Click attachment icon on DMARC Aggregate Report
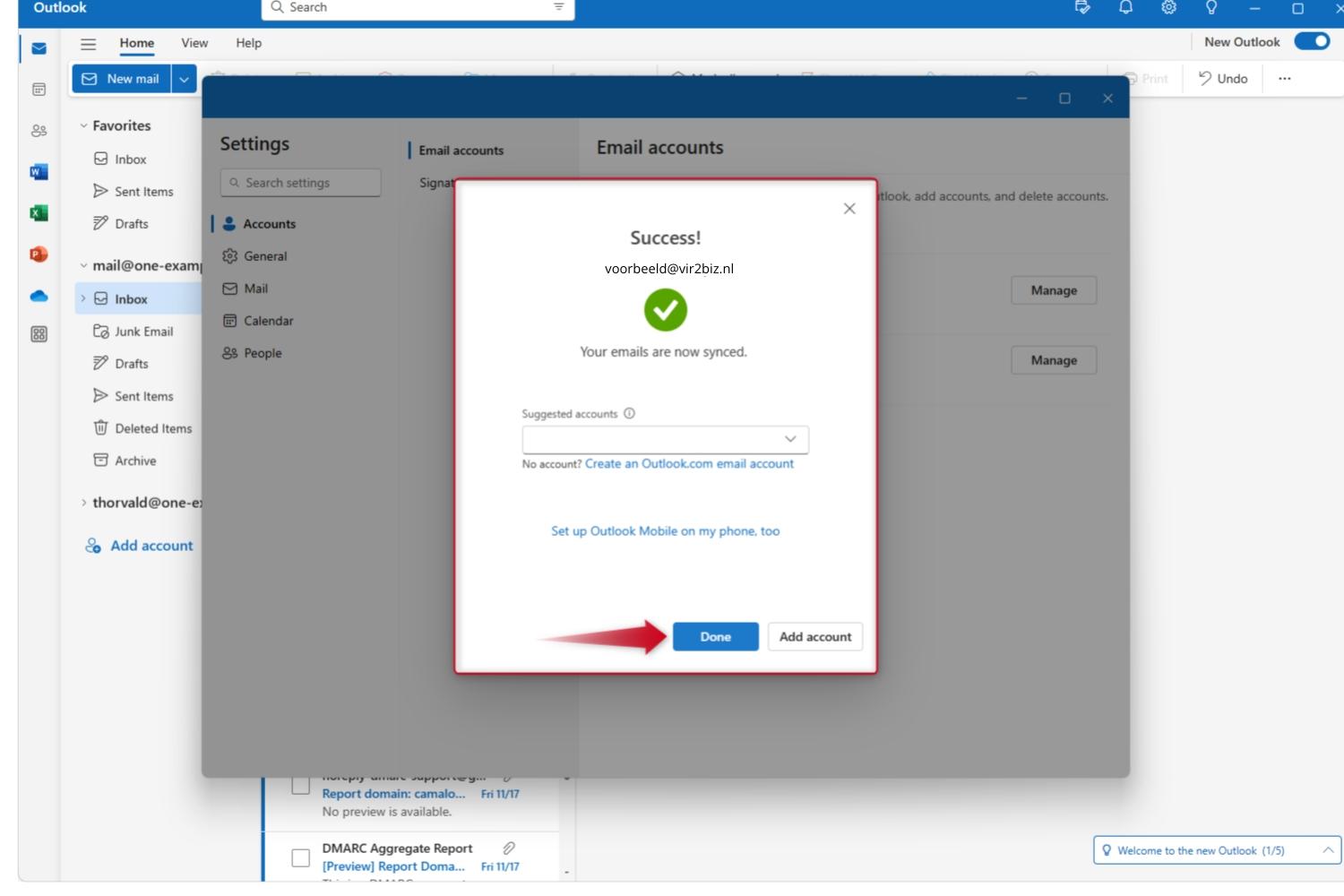Image resolution: width=1344 pixels, height=896 pixels. click(x=508, y=848)
